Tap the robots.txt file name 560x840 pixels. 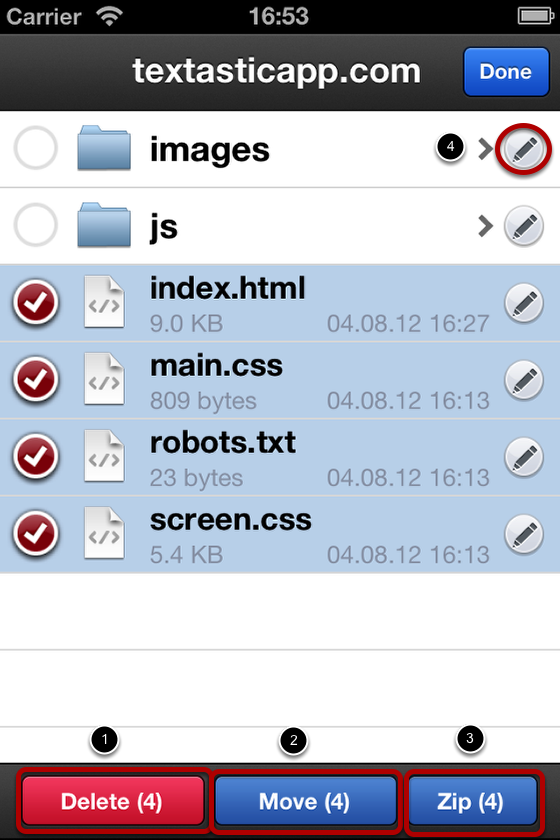coord(222,442)
